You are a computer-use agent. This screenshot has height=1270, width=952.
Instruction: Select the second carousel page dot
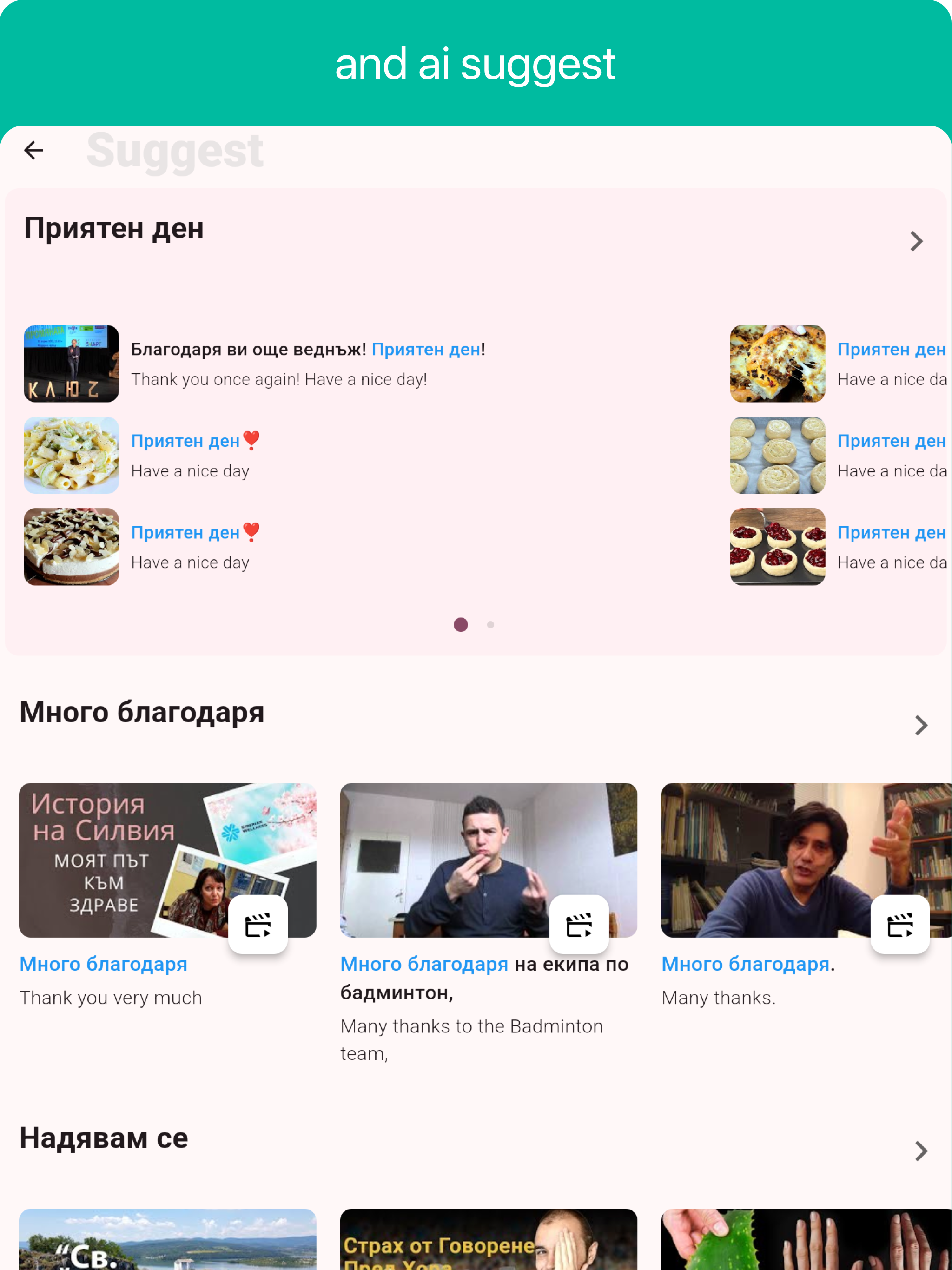pos(490,625)
